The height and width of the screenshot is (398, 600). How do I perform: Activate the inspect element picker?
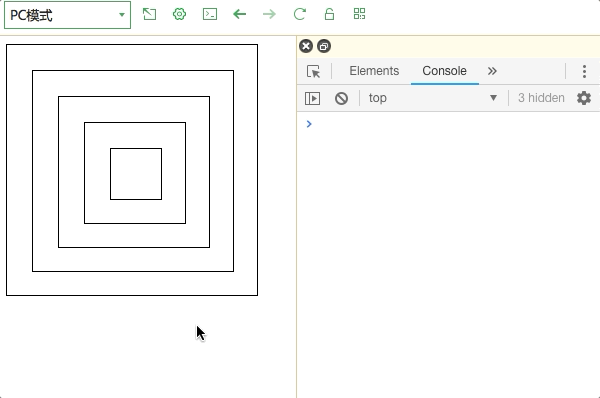[313, 72]
